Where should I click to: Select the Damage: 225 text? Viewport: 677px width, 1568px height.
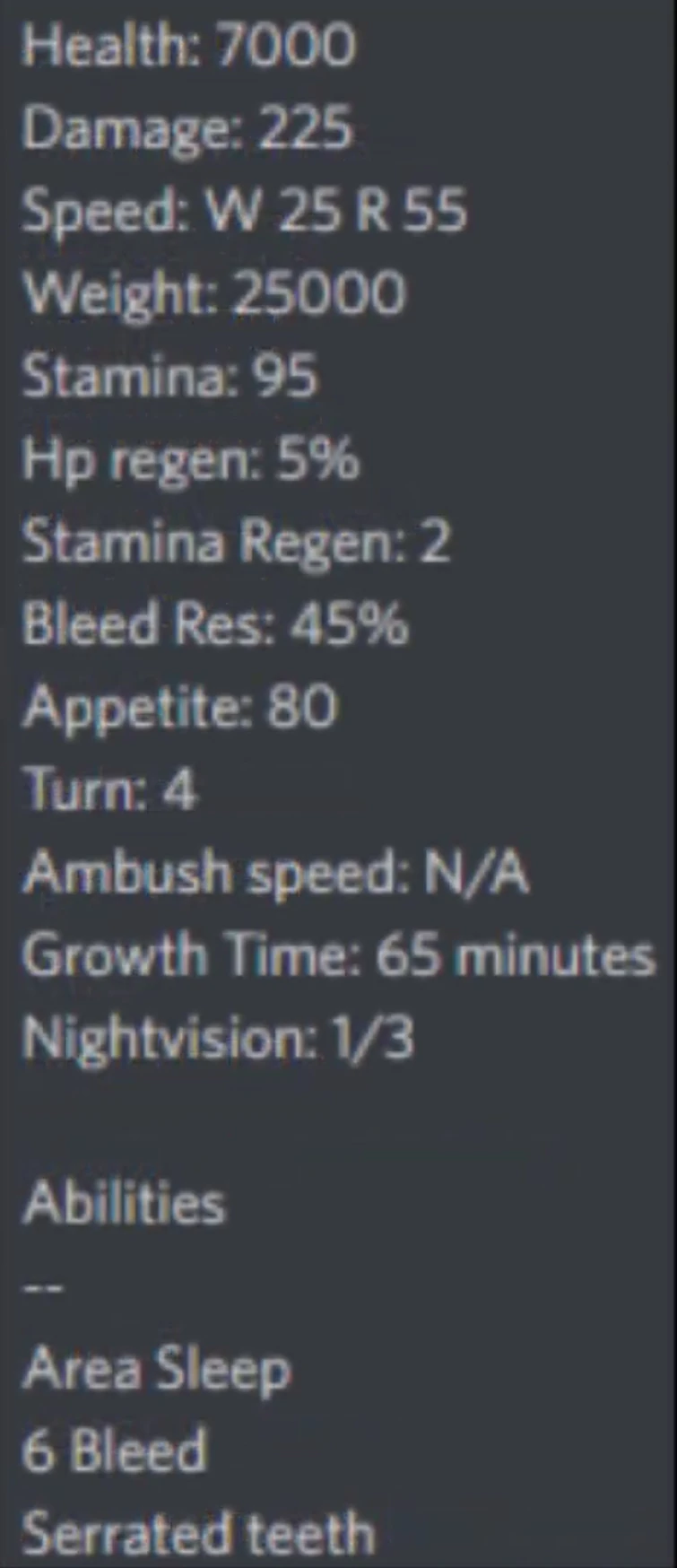[187, 128]
